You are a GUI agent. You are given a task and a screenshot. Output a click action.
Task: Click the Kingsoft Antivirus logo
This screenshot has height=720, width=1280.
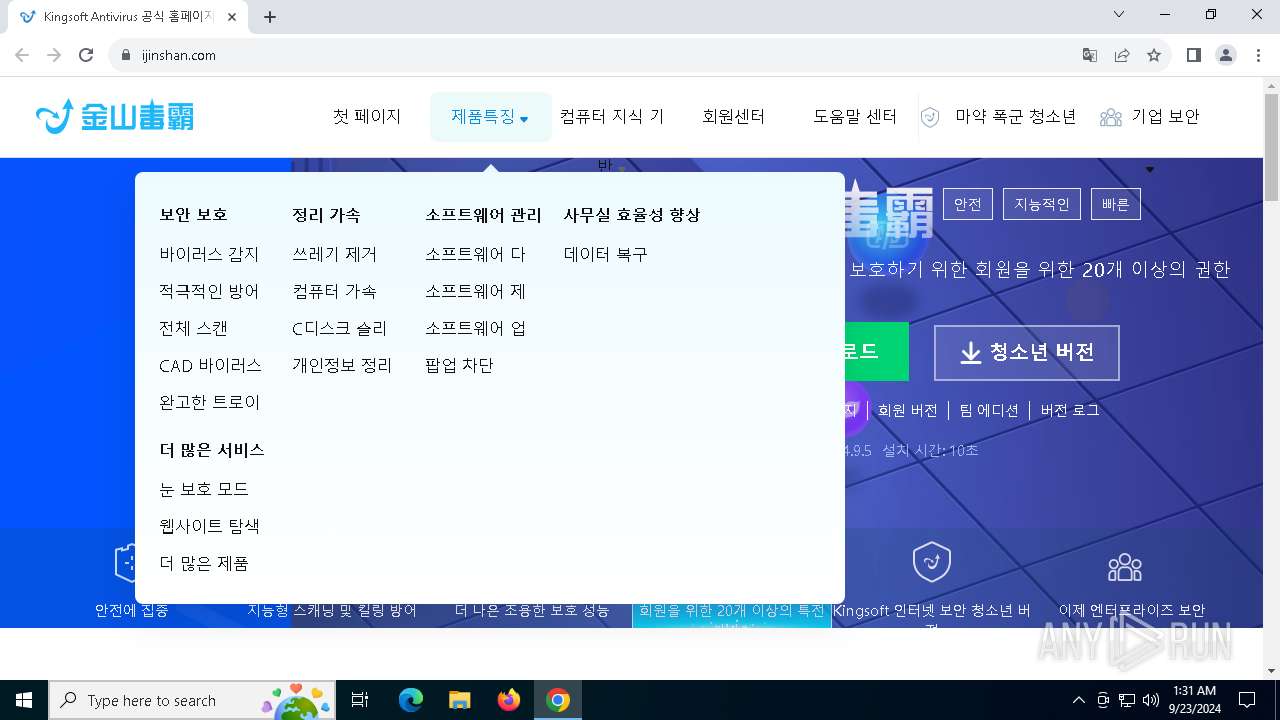114,116
